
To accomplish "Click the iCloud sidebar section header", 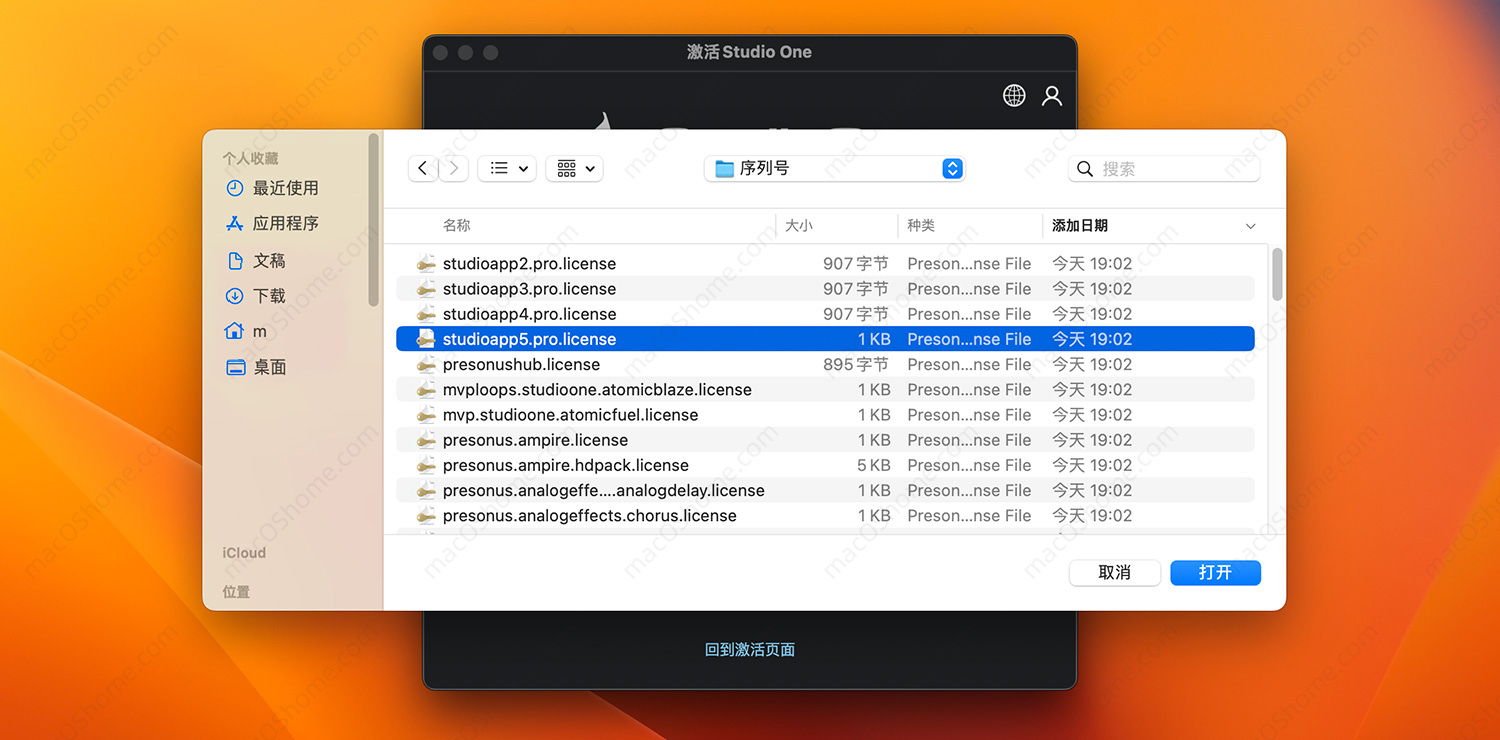I will click(244, 553).
